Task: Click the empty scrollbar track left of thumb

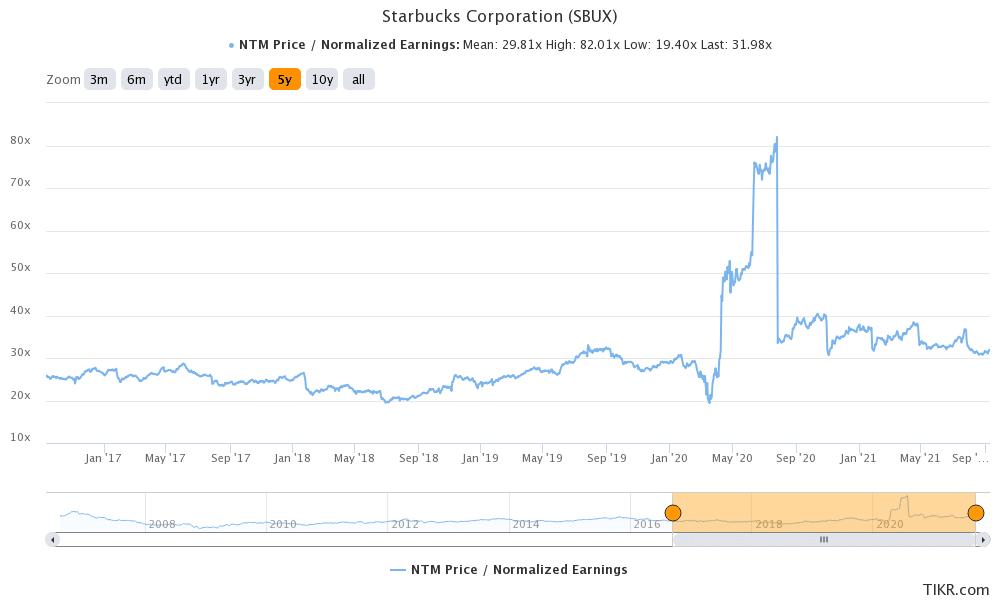Action: point(367,540)
